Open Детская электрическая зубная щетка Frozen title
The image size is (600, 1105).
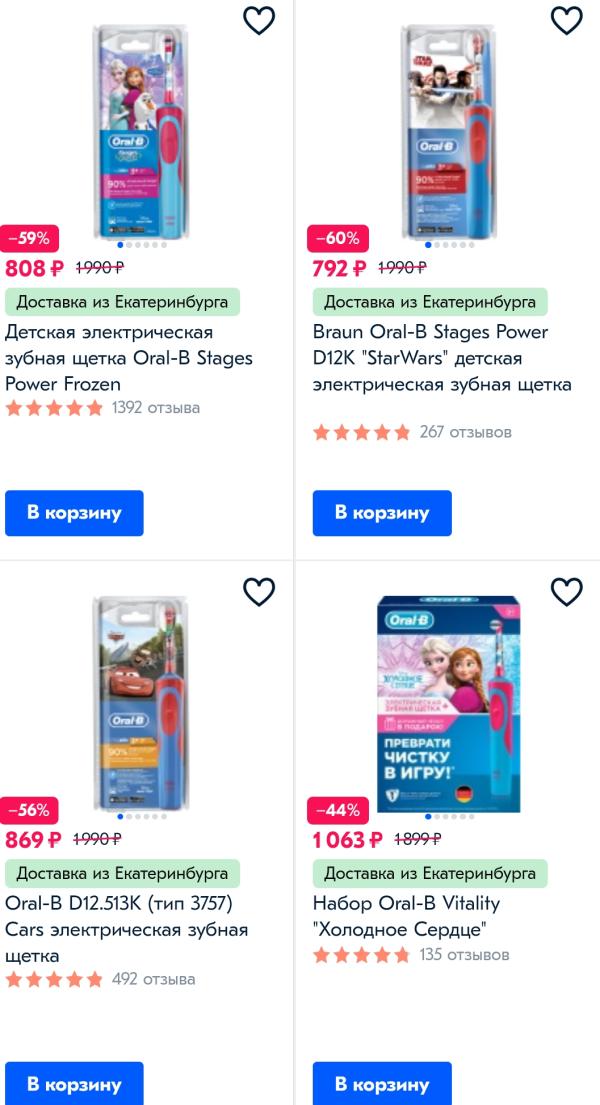(x=128, y=358)
